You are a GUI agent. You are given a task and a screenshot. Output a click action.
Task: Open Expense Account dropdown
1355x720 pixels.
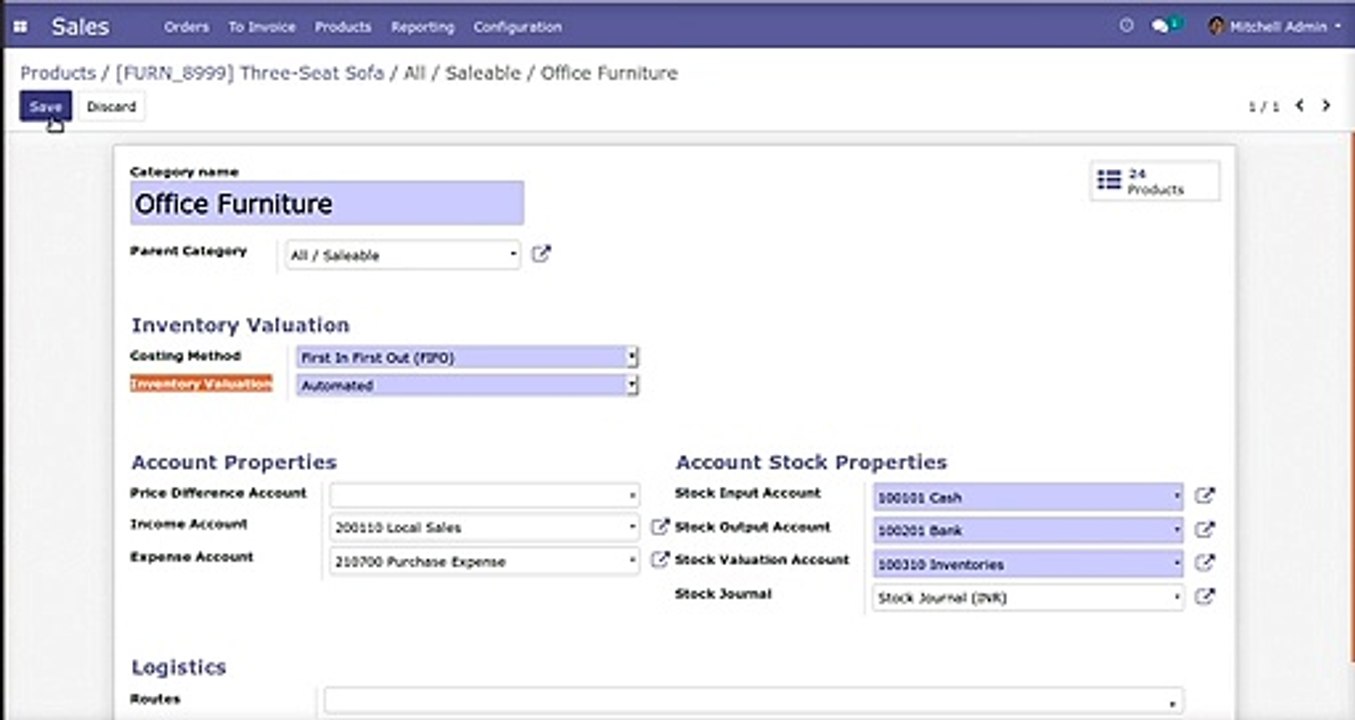484,561
